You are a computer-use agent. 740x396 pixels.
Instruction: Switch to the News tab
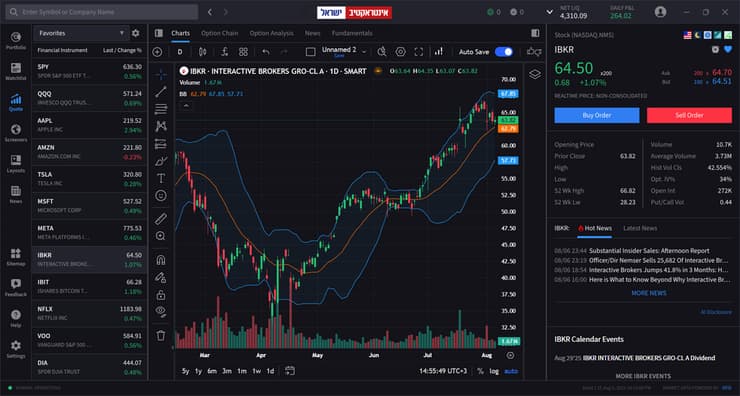click(312, 33)
